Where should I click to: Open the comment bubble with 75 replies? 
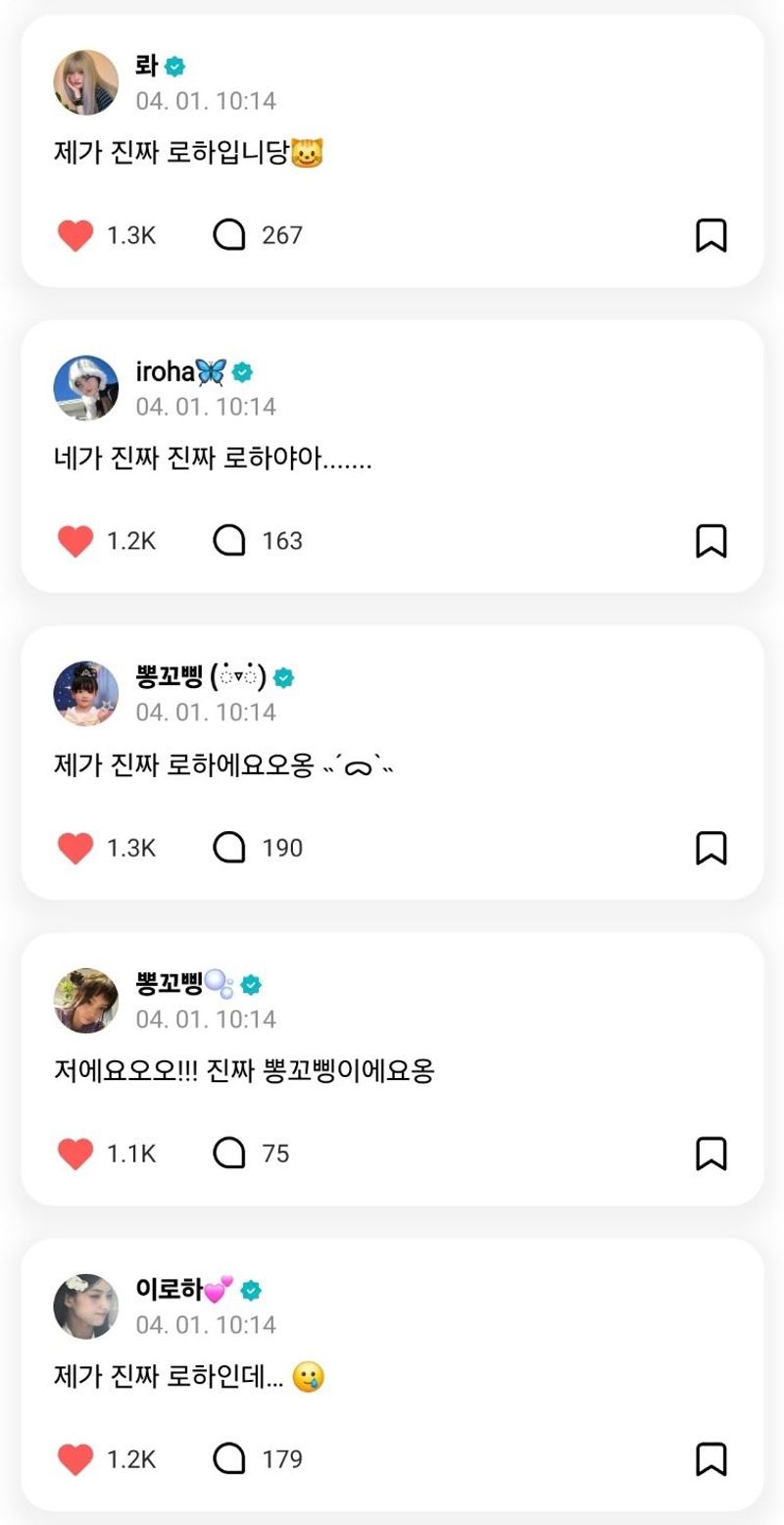[229, 1154]
